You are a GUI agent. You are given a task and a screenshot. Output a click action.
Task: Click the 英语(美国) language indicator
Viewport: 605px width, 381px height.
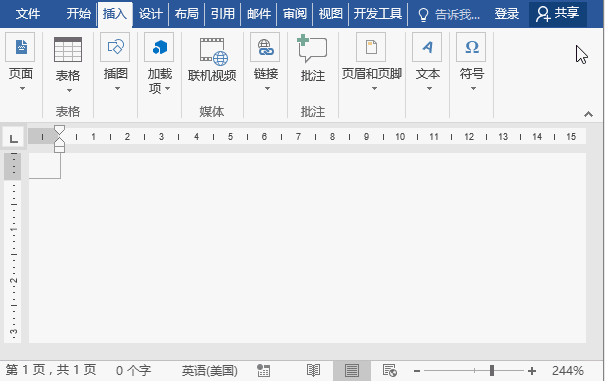pos(210,371)
